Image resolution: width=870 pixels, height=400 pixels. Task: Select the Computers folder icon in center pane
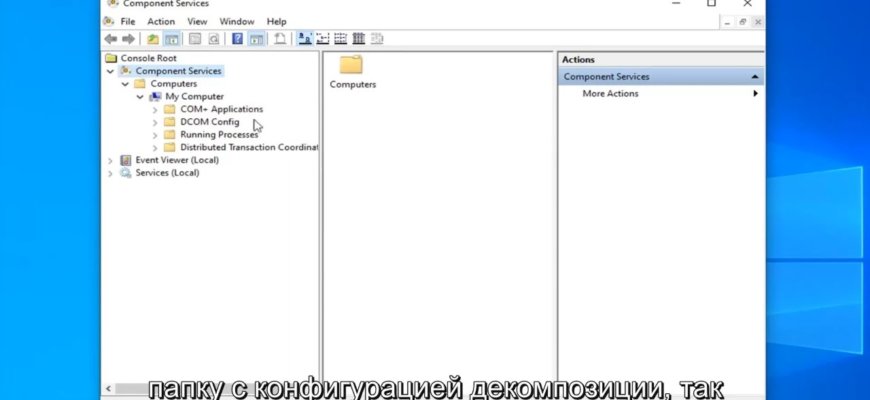click(351, 65)
